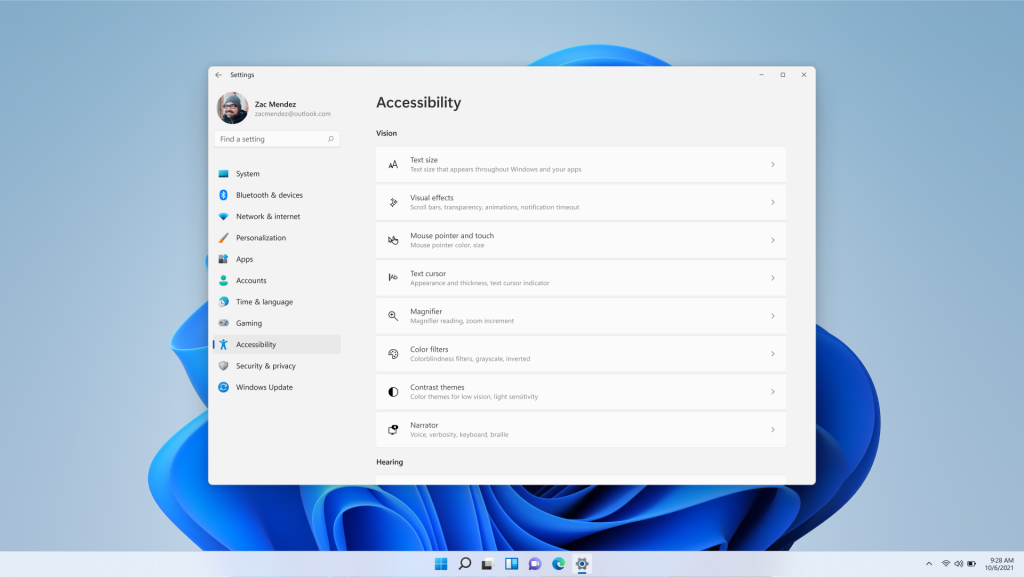Click the Gaming controller icon
Screen dimensions: 1024x577
point(223,323)
